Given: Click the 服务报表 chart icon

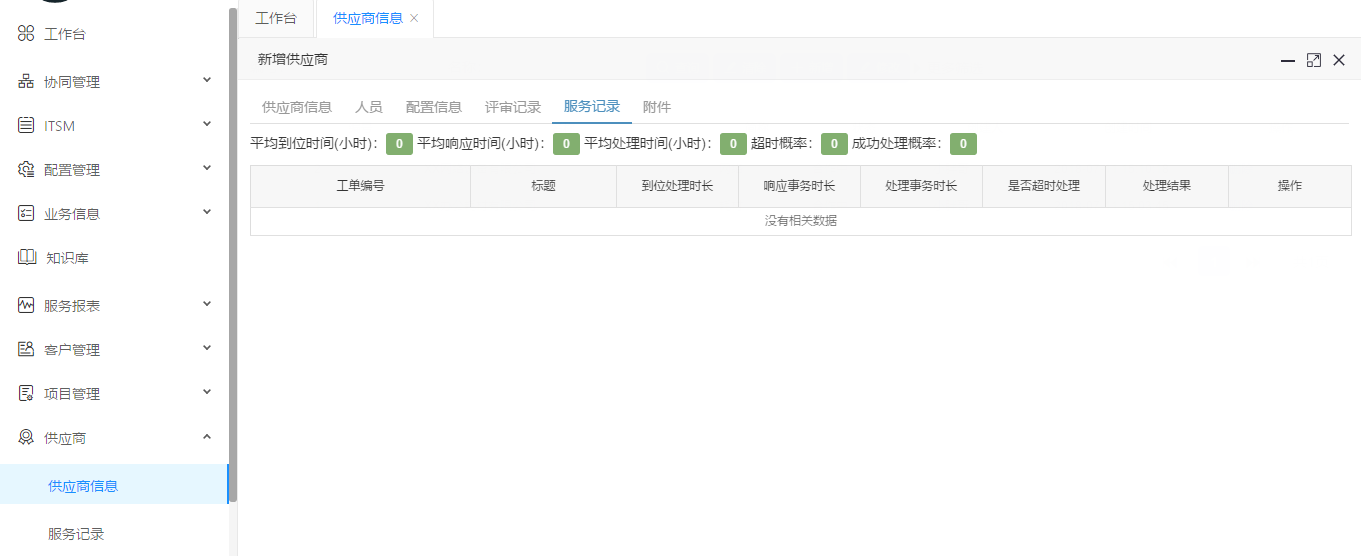Looking at the screenshot, I should (x=26, y=306).
